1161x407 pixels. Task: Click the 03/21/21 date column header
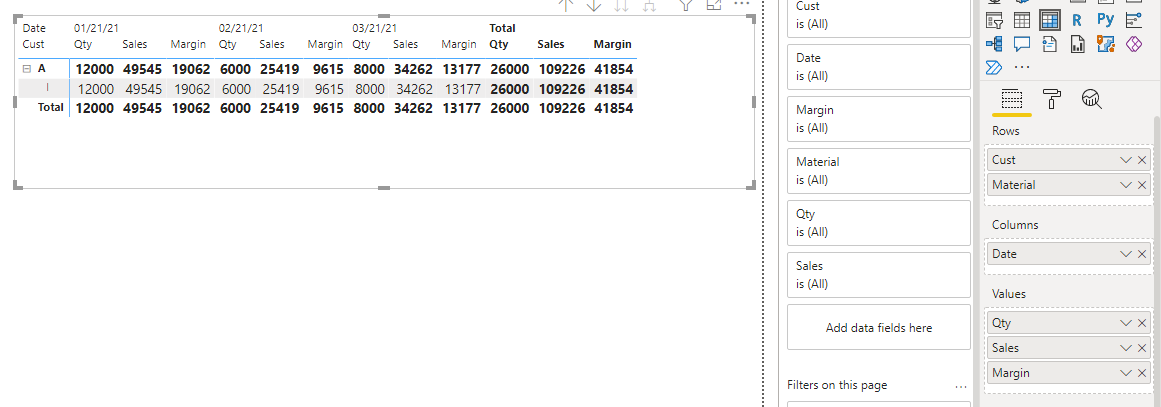375,28
